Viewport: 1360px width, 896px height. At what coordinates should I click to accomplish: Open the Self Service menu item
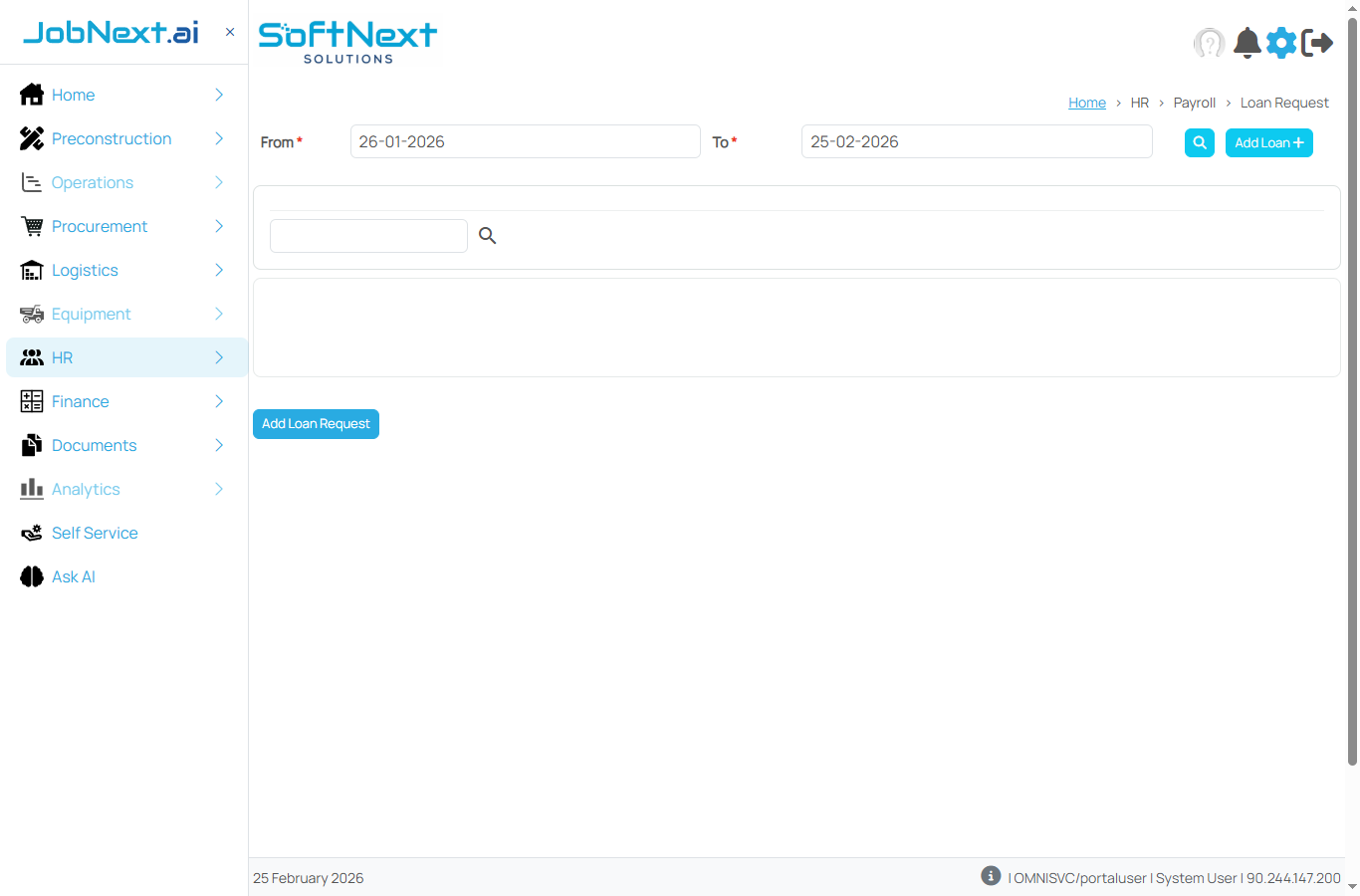[x=94, y=533]
